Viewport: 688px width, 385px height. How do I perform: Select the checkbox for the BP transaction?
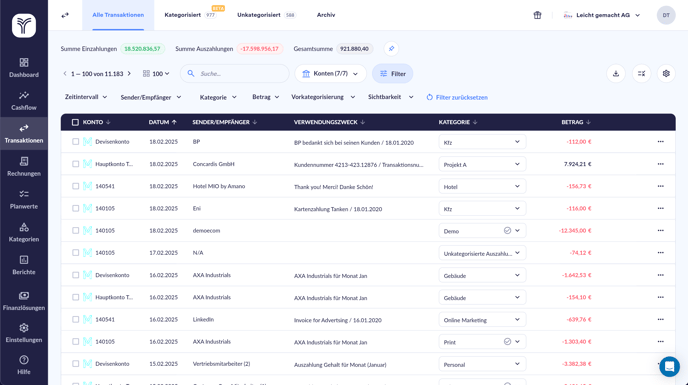click(75, 142)
